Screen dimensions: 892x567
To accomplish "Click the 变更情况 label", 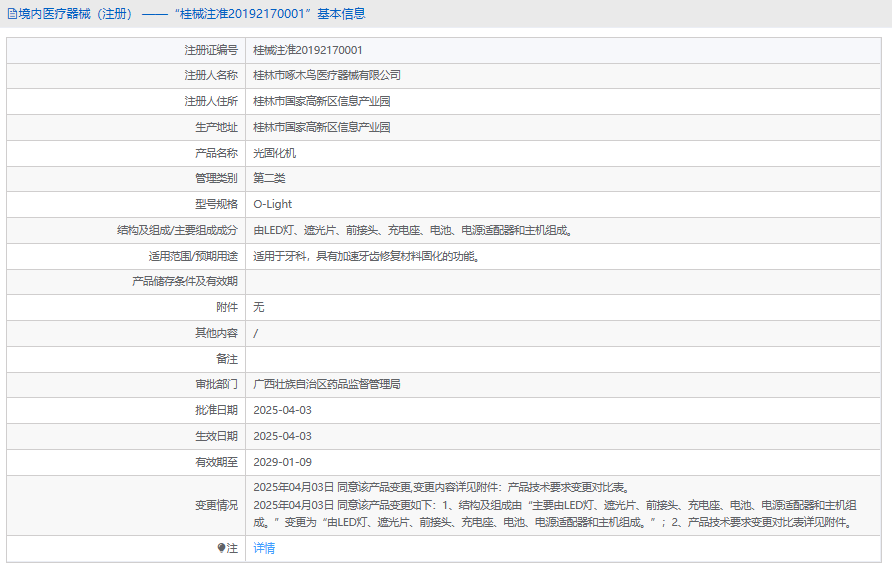I will click(x=216, y=506).
